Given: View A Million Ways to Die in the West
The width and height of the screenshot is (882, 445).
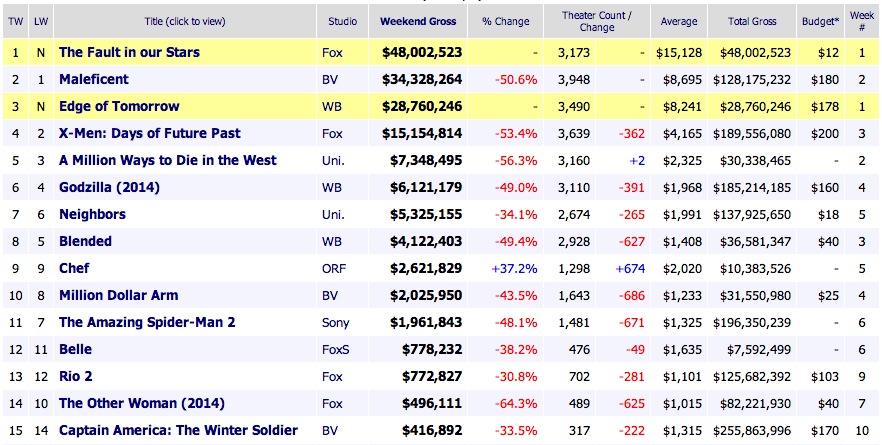Looking at the screenshot, I should point(168,160).
